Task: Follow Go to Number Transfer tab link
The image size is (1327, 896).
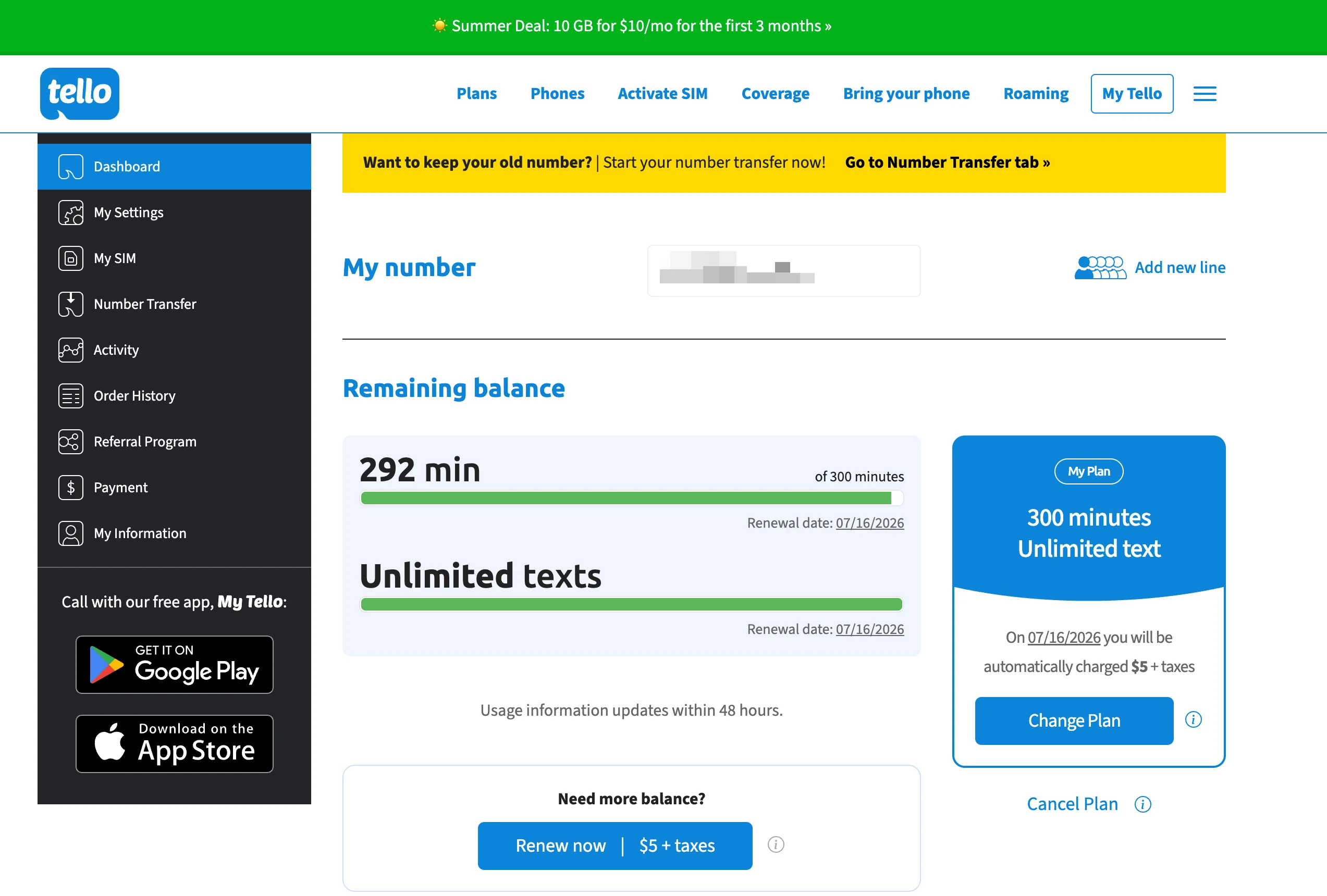Action: coord(947,162)
